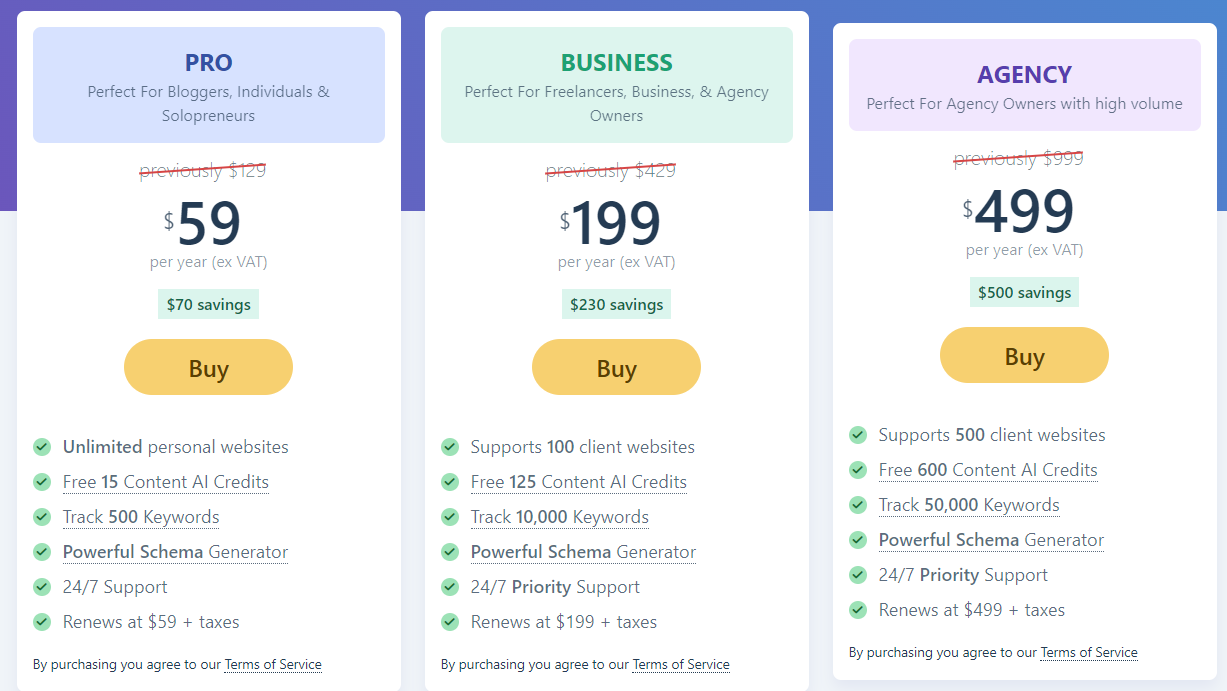The height and width of the screenshot is (691, 1227).
Task: Purchase the AGENCY plan via Buy
Action: pos(1024,355)
